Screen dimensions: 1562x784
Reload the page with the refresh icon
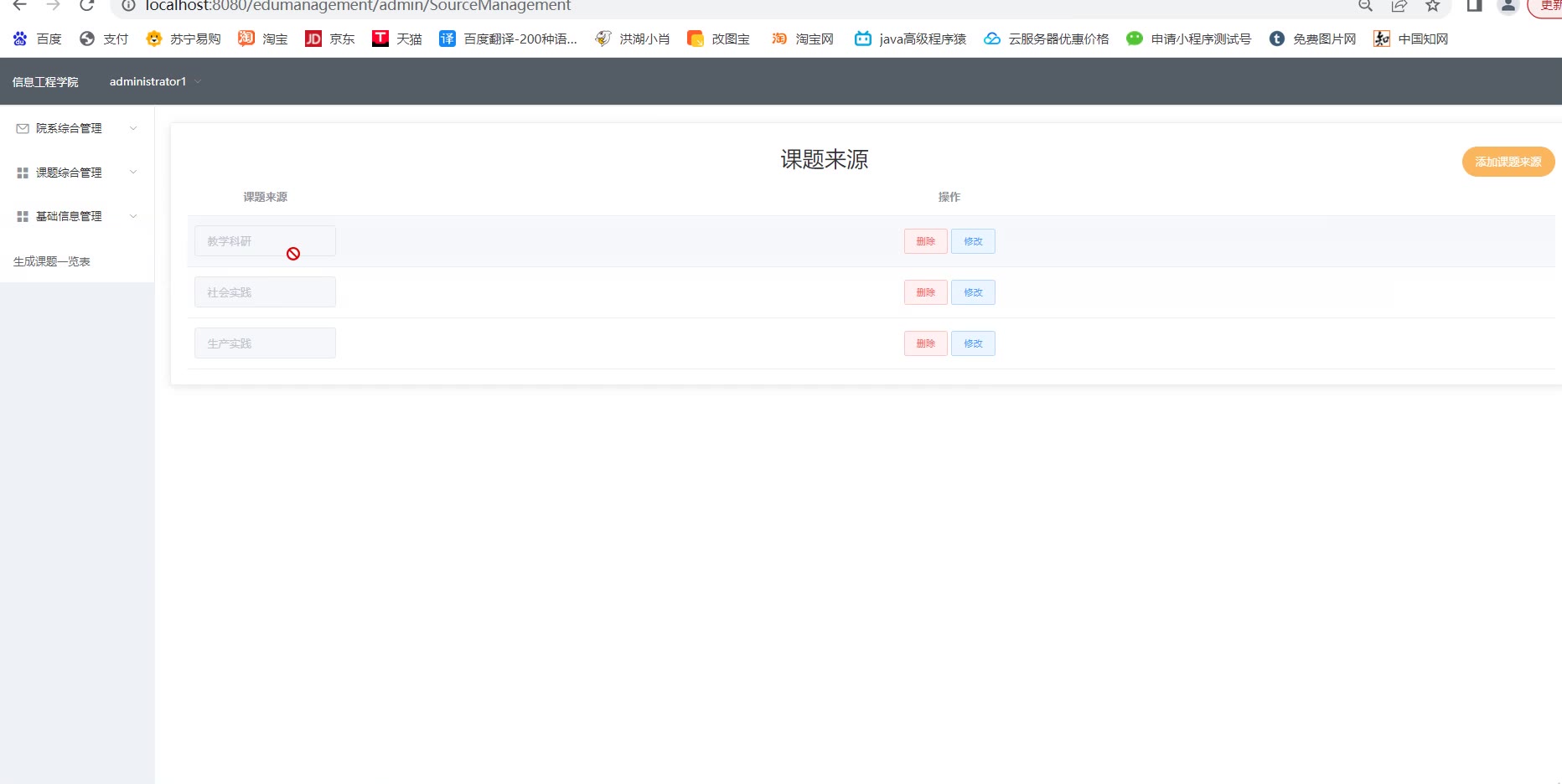coord(86,5)
